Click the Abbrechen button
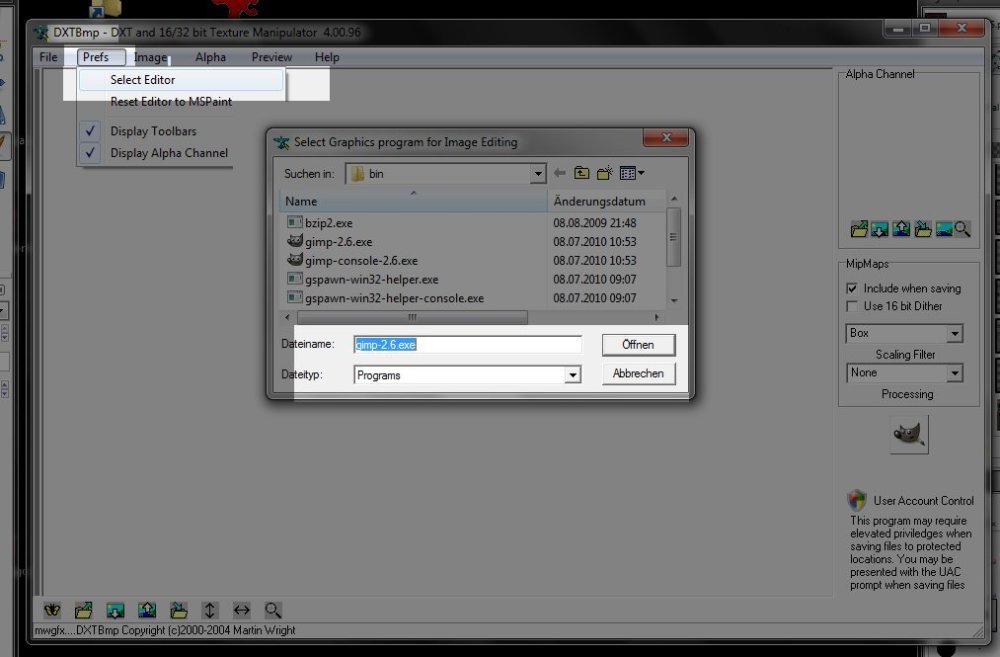The image size is (1000, 657). click(638, 373)
